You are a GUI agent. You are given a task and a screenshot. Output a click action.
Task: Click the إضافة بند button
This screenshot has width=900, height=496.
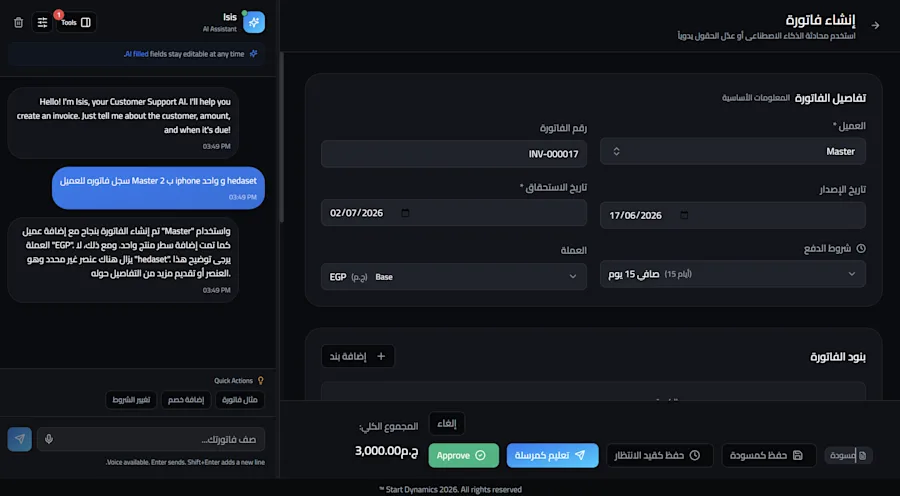pyautogui.click(x=358, y=356)
